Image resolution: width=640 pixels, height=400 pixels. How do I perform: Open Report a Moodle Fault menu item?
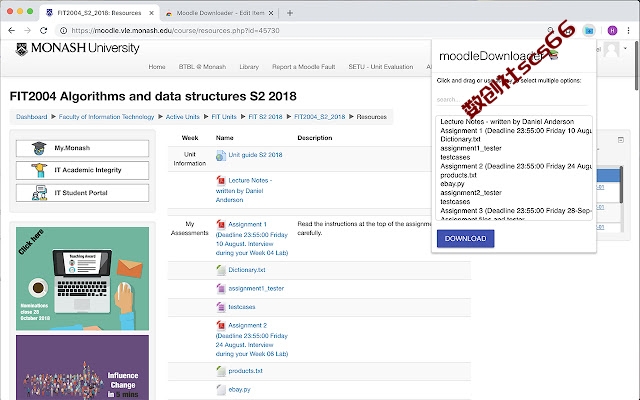304,67
